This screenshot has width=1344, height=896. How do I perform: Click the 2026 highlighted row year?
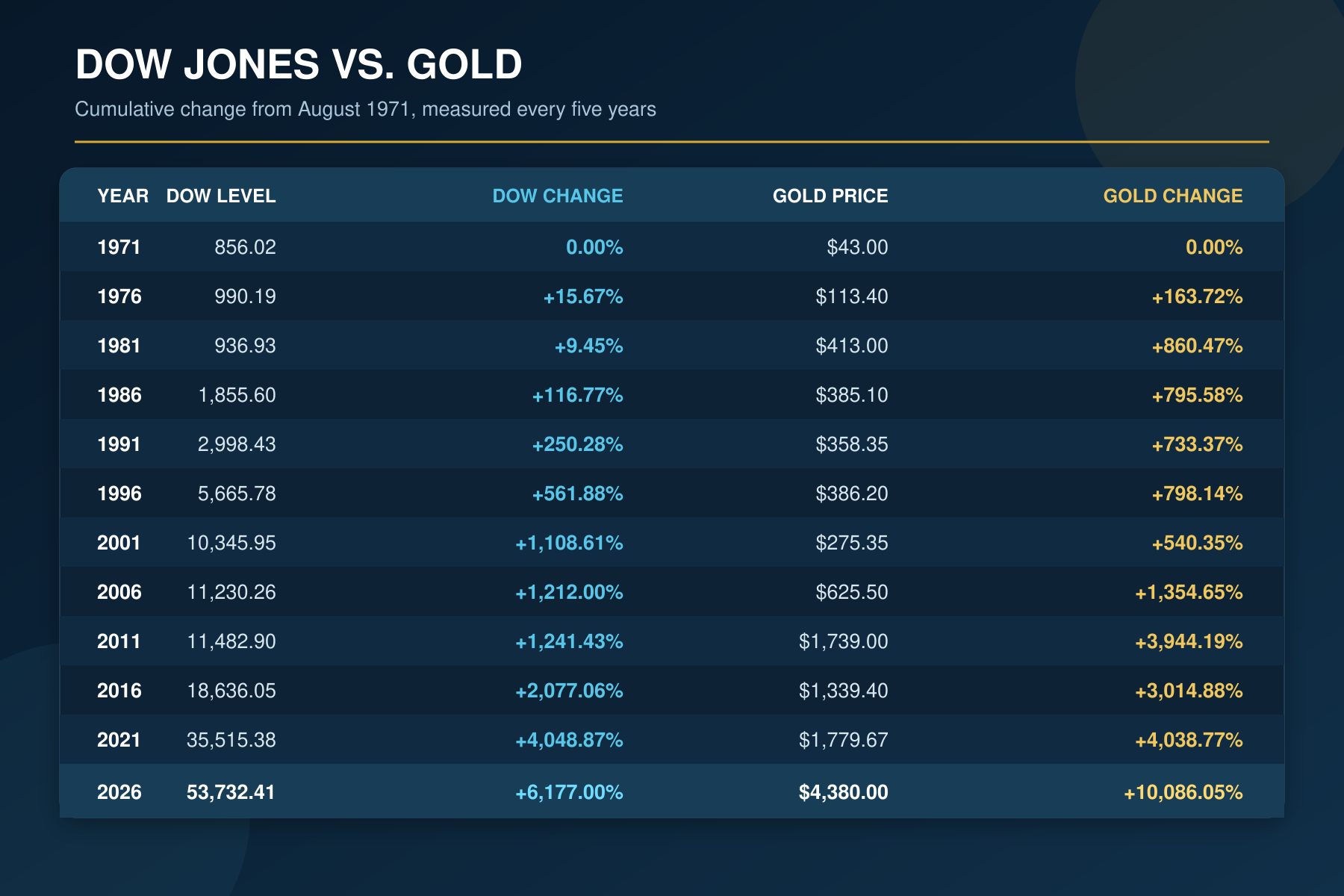pos(119,792)
